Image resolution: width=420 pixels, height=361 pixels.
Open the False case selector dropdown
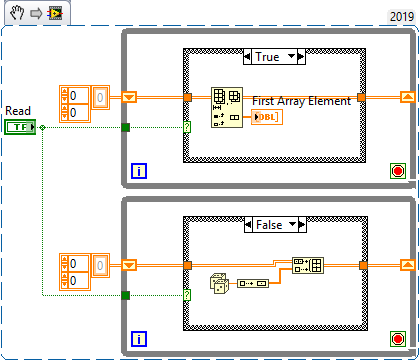(x=292, y=224)
